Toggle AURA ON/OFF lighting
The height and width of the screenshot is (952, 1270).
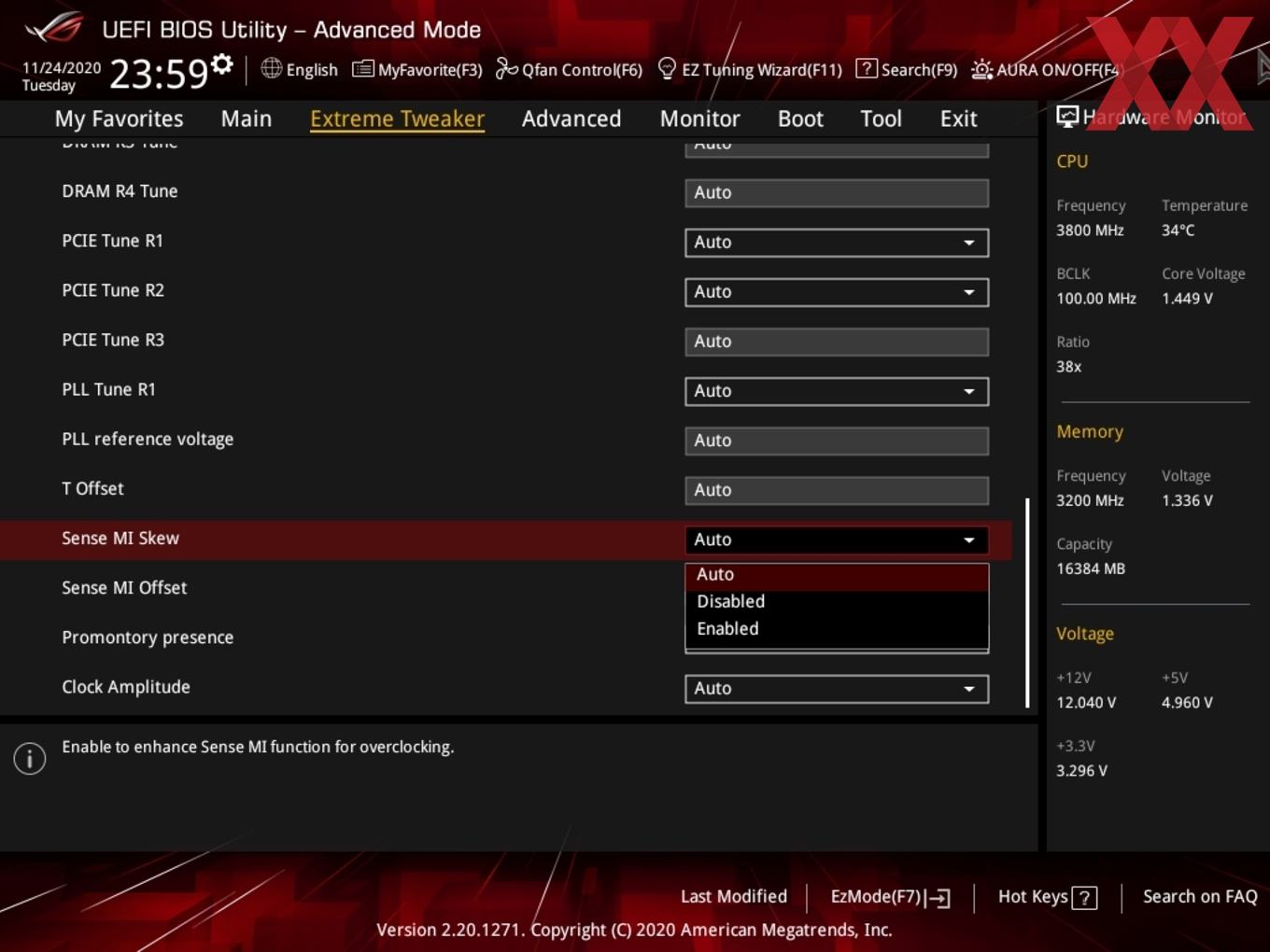click(x=1045, y=69)
